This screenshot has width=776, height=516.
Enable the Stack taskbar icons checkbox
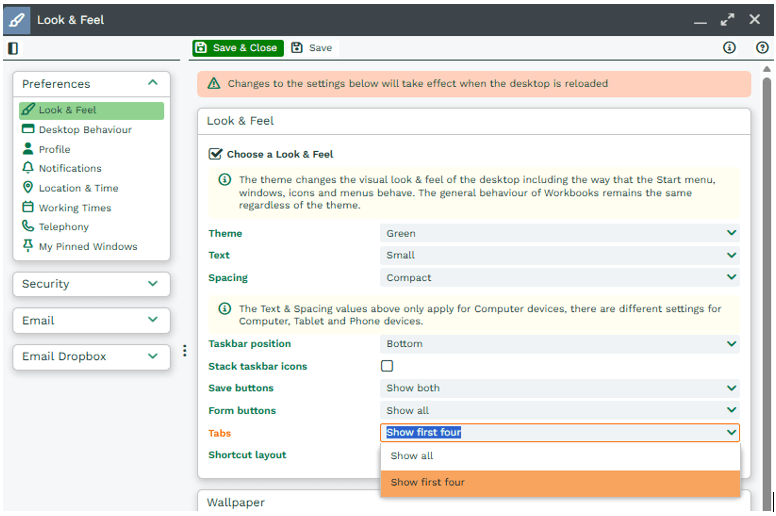tap(387, 367)
